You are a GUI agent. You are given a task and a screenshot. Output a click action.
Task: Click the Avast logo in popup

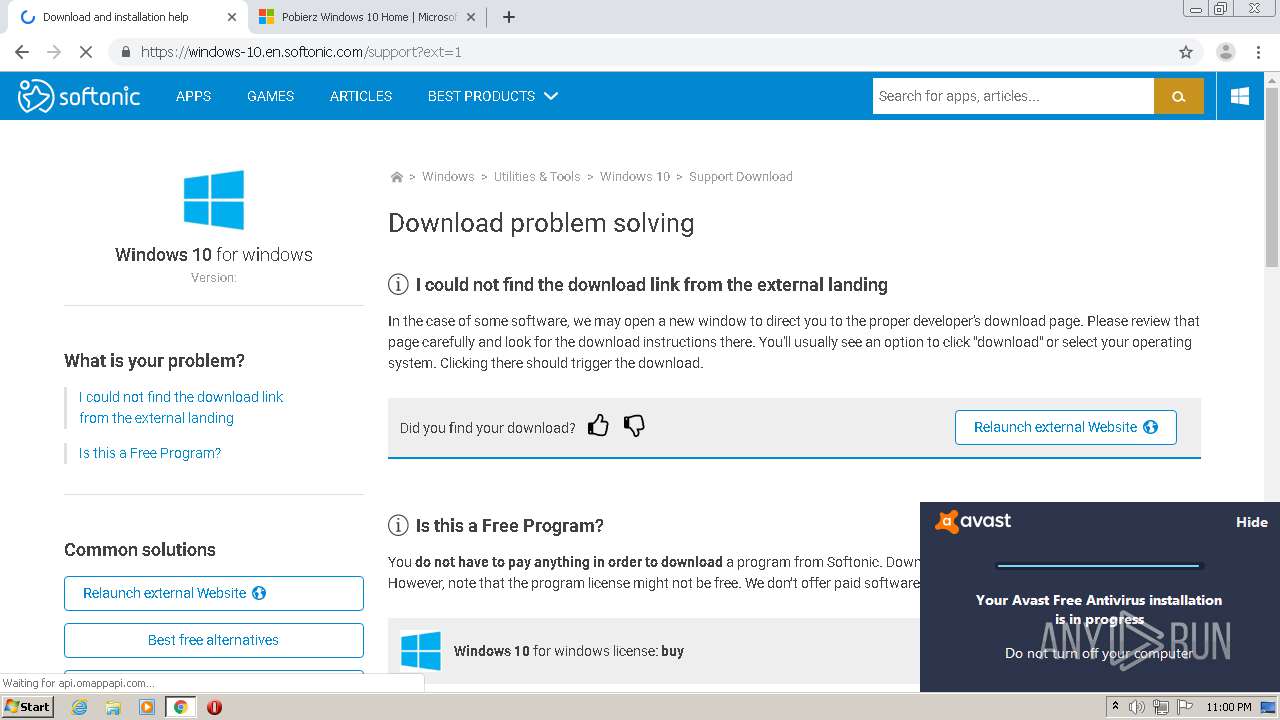tap(973, 521)
